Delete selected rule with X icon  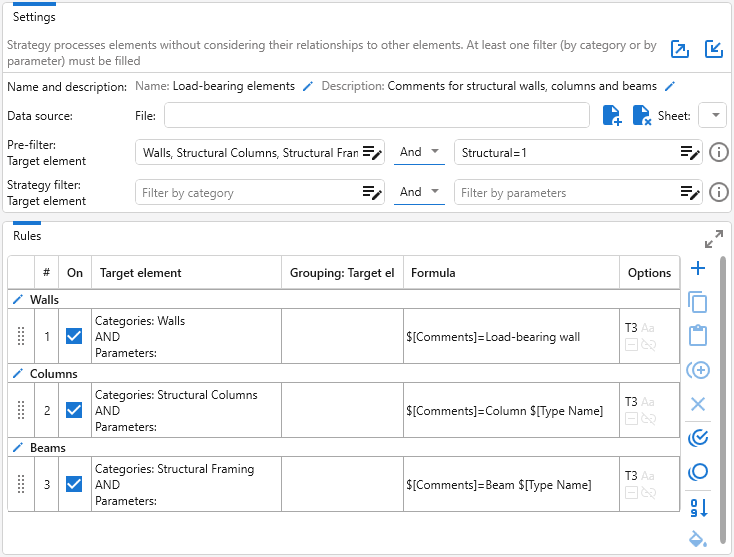(698, 403)
